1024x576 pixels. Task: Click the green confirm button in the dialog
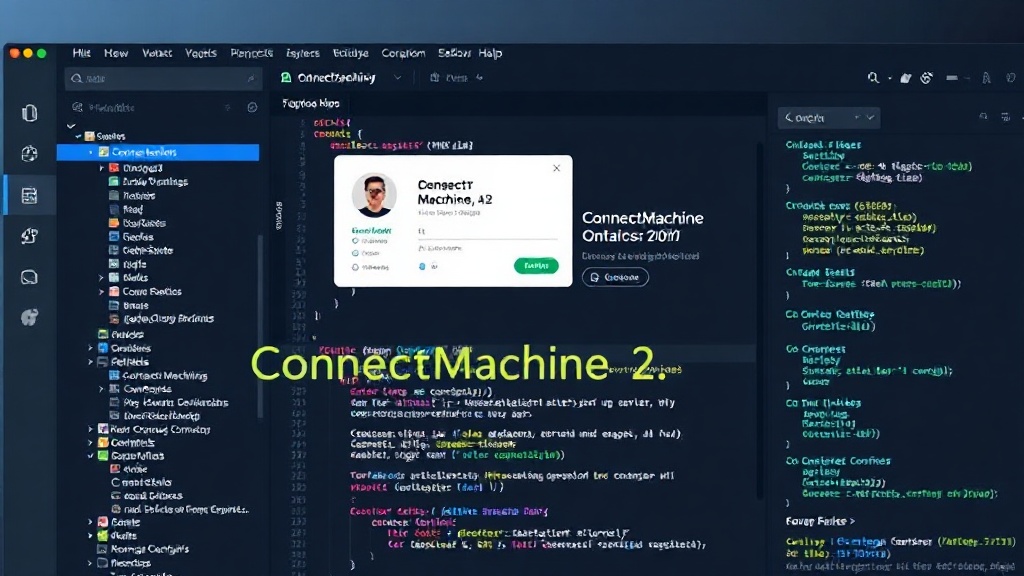pyautogui.click(x=536, y=265)
